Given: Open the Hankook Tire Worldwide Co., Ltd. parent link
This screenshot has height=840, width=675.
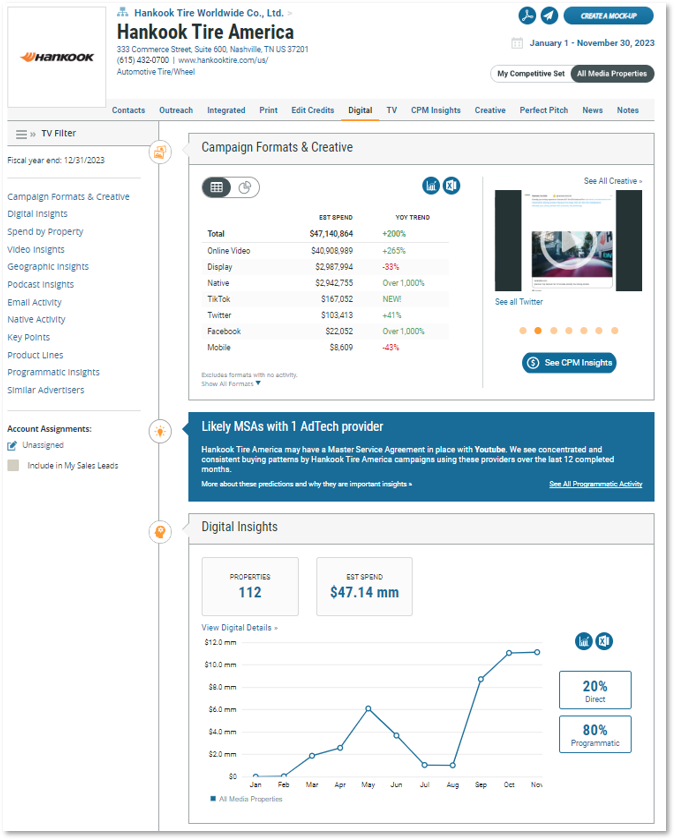Looking at the screenshot, I should 208,12.
